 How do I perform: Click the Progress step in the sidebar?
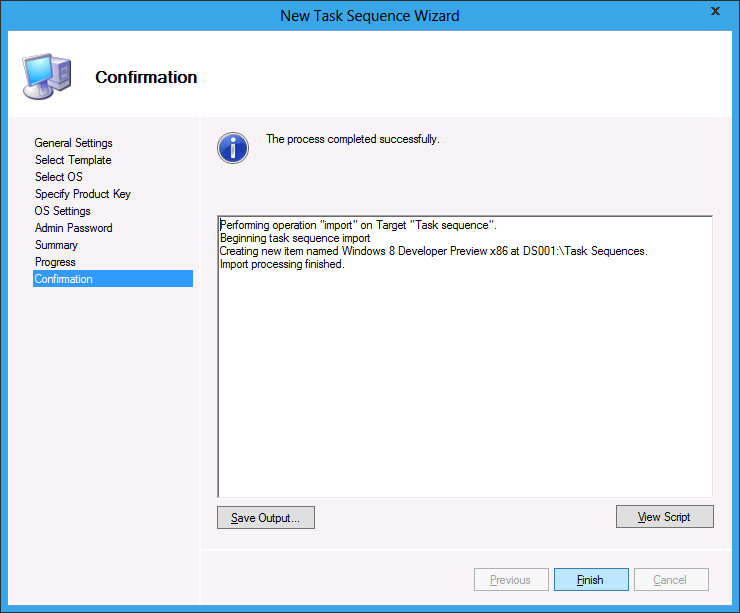pos(55,262)
